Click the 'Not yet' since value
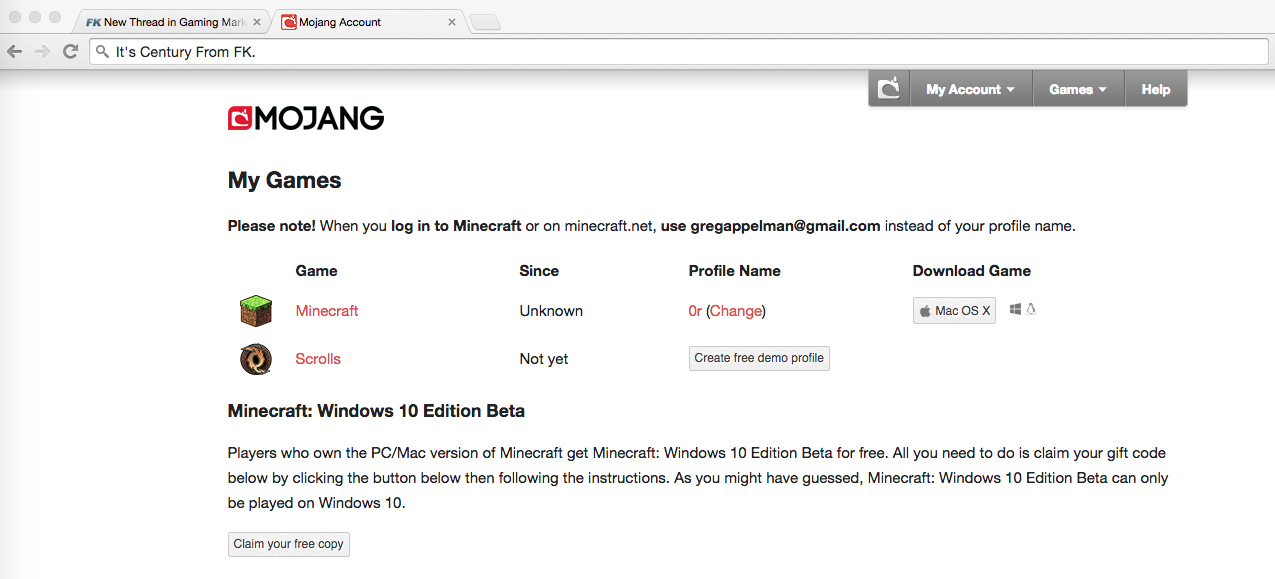1275x579 pixels. coord(544,359)
